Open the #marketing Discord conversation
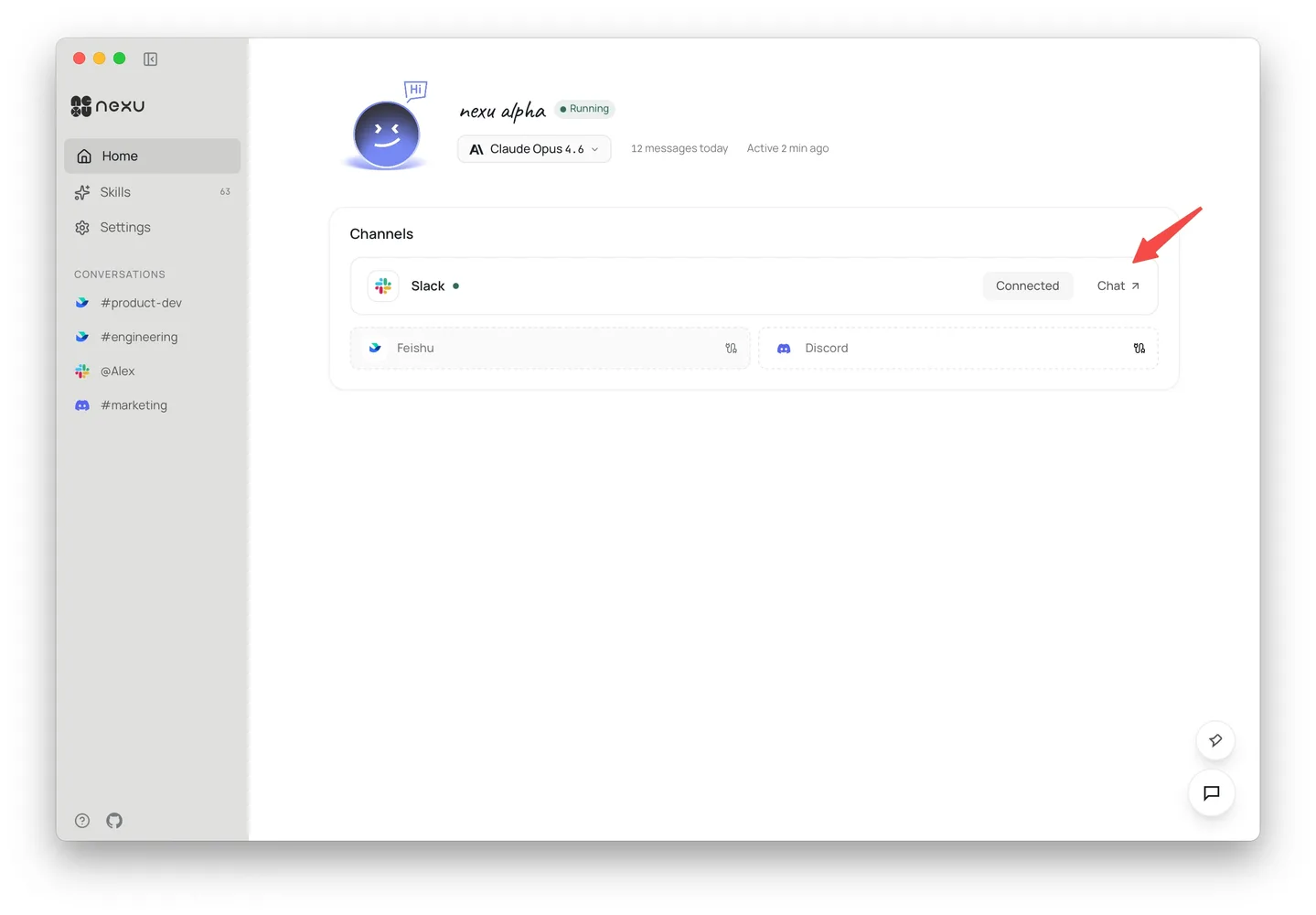This screenshot has height=915, width=1316. click(134, 404)
